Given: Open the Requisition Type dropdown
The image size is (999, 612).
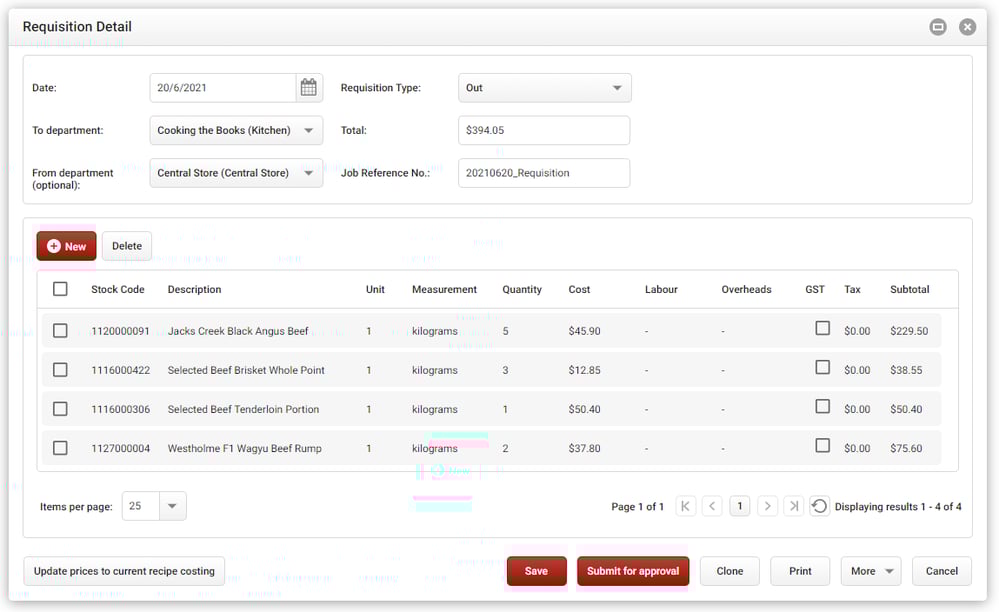Looking at the screenshot, I should coord(544,87).
